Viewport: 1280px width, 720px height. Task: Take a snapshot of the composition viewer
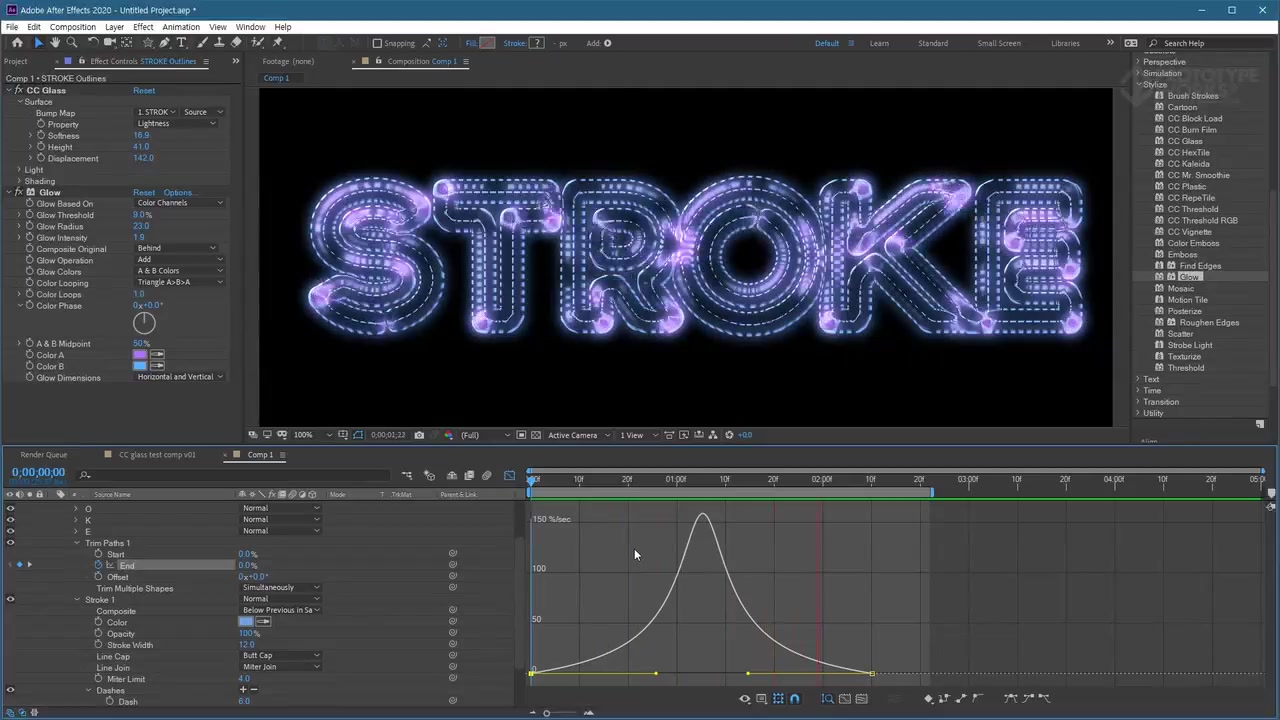point(417,434)
